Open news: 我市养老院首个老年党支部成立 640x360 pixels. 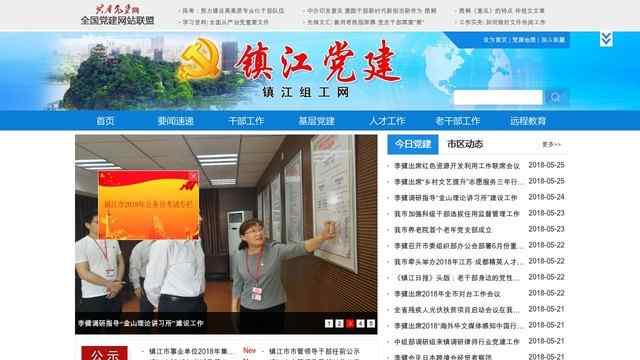[443, 230]
